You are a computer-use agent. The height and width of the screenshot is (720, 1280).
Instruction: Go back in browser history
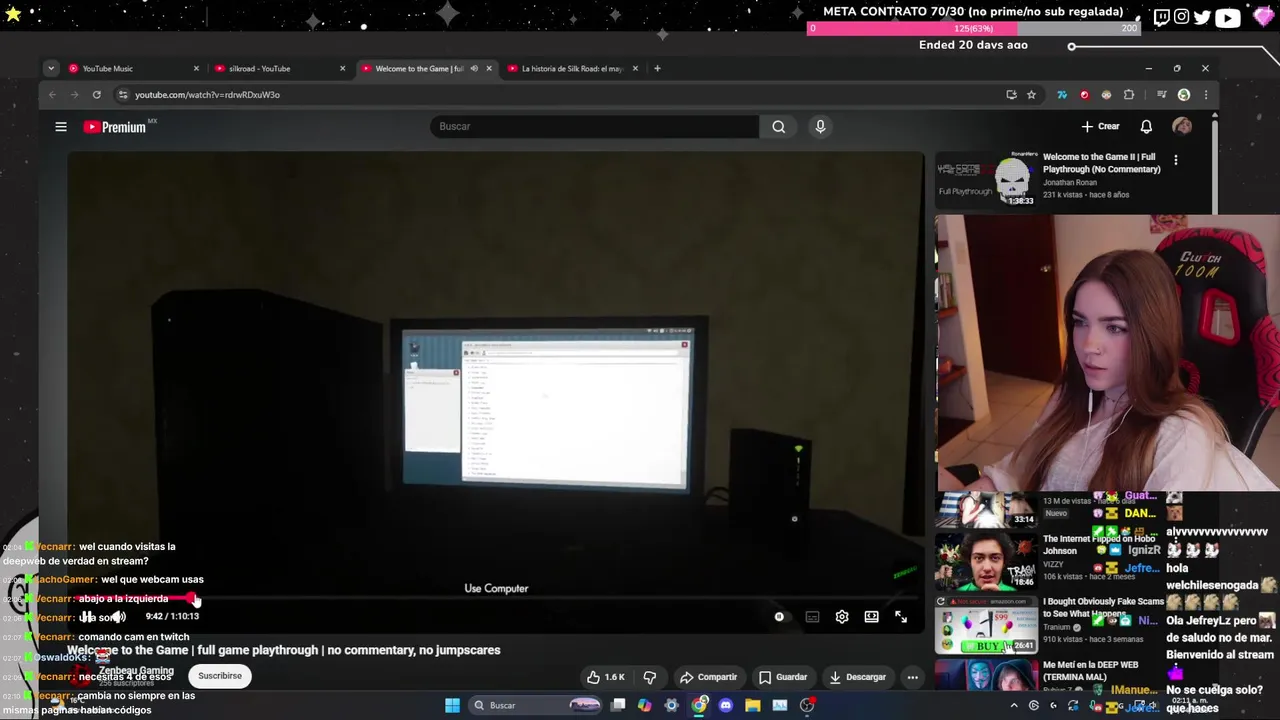52,95
